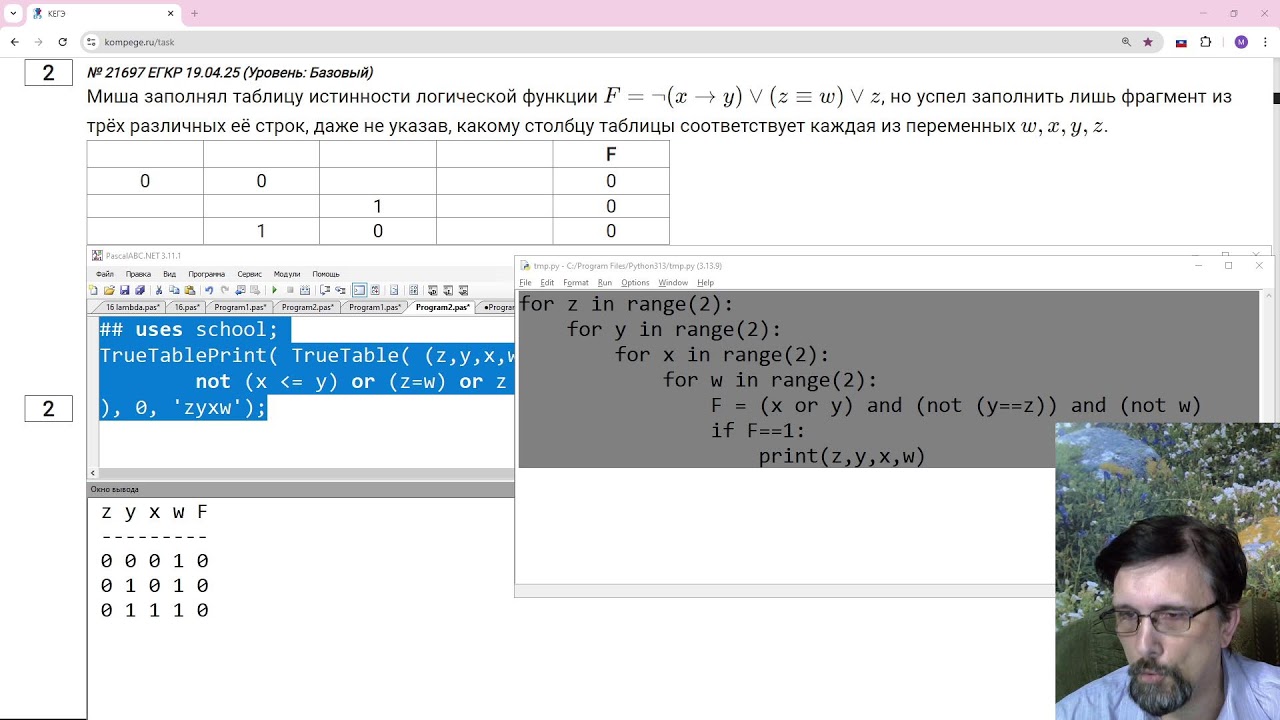Open Модули menu in PascalABC
Screen dimensions: 1280x720
tap(287, 274)
